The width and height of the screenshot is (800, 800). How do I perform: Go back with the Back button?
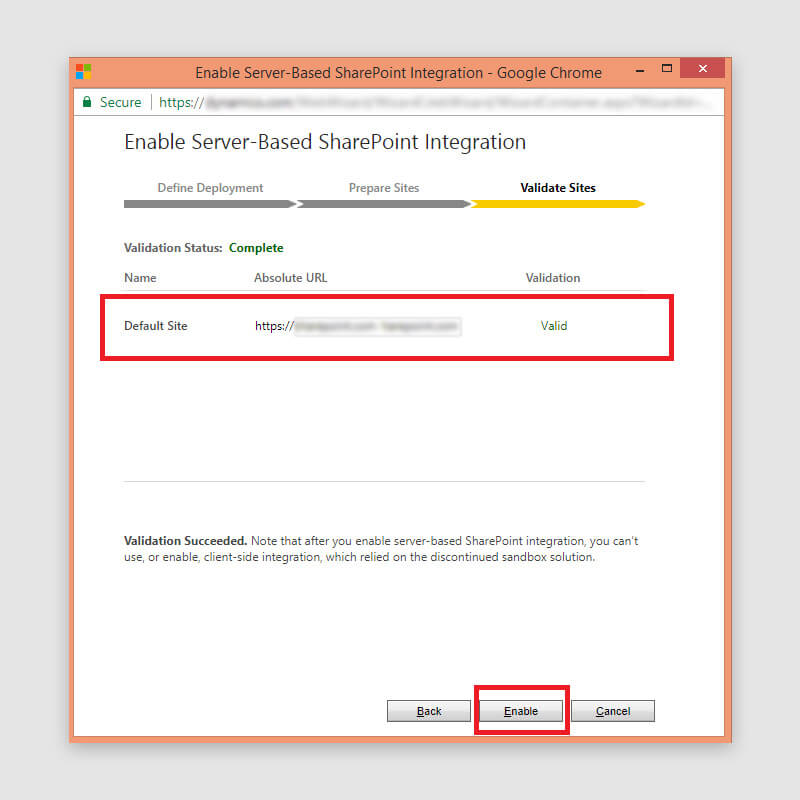[429, 711]
